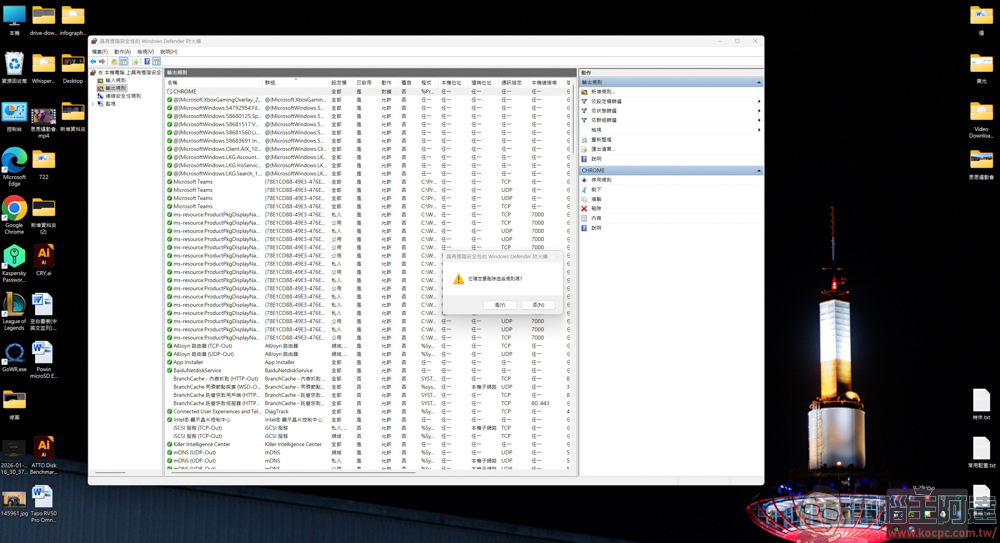This screenshot has width=1000, height=543.
Task: Confirm deletion with the 是(Y) button
Action: click(x=500, y=305)
